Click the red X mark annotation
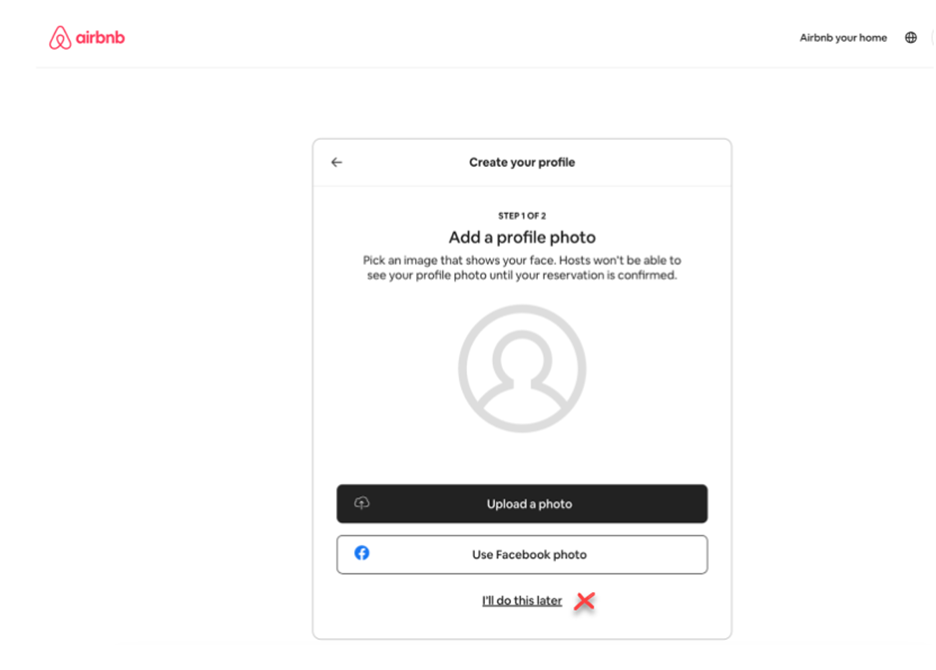This screenshot has height=670, width=936. pos(584,601)
